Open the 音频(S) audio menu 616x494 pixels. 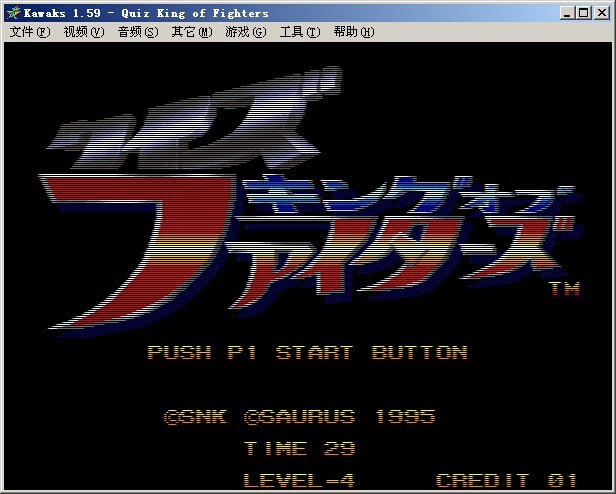coord(138,32)
